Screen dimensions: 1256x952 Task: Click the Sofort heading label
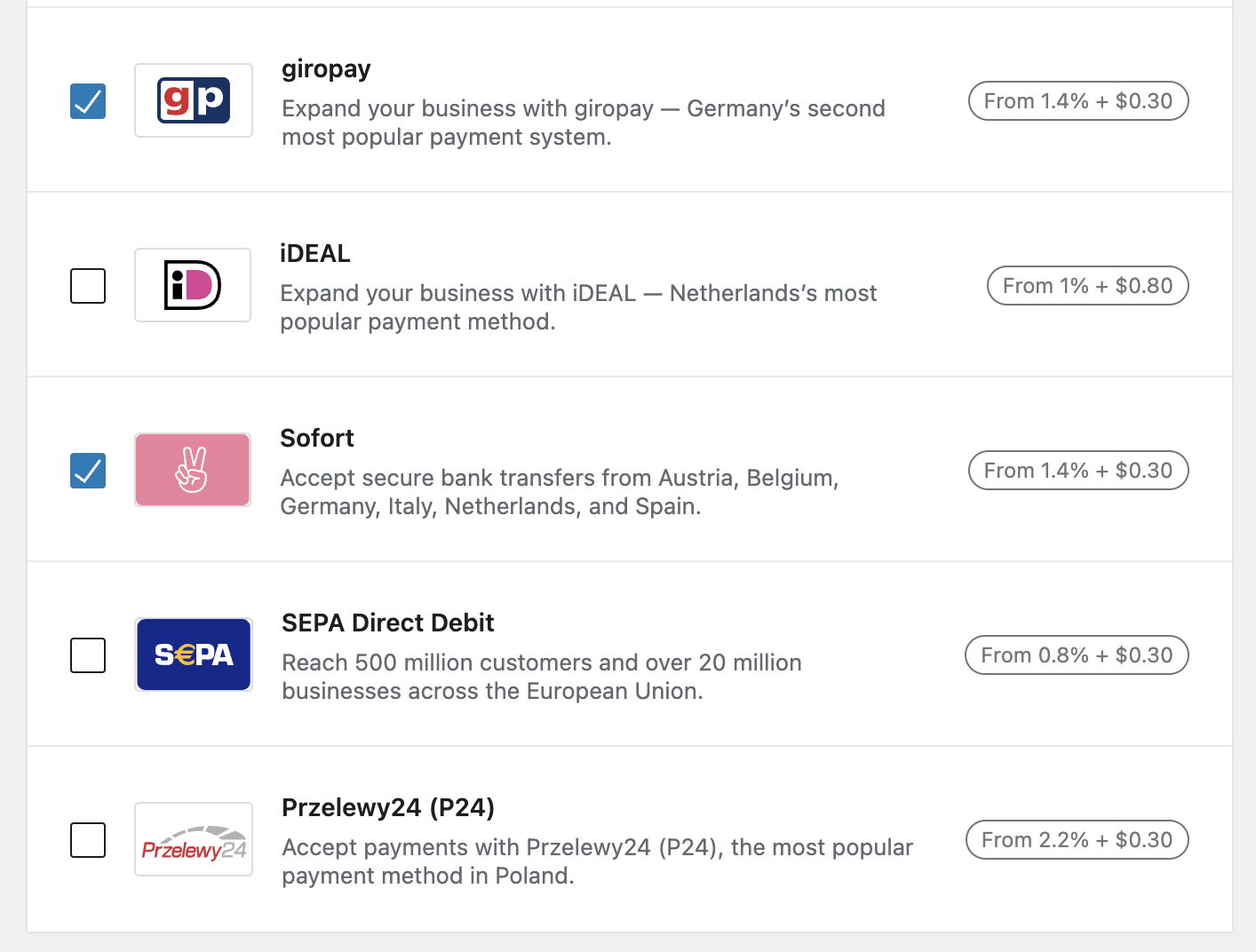point(317,439)
